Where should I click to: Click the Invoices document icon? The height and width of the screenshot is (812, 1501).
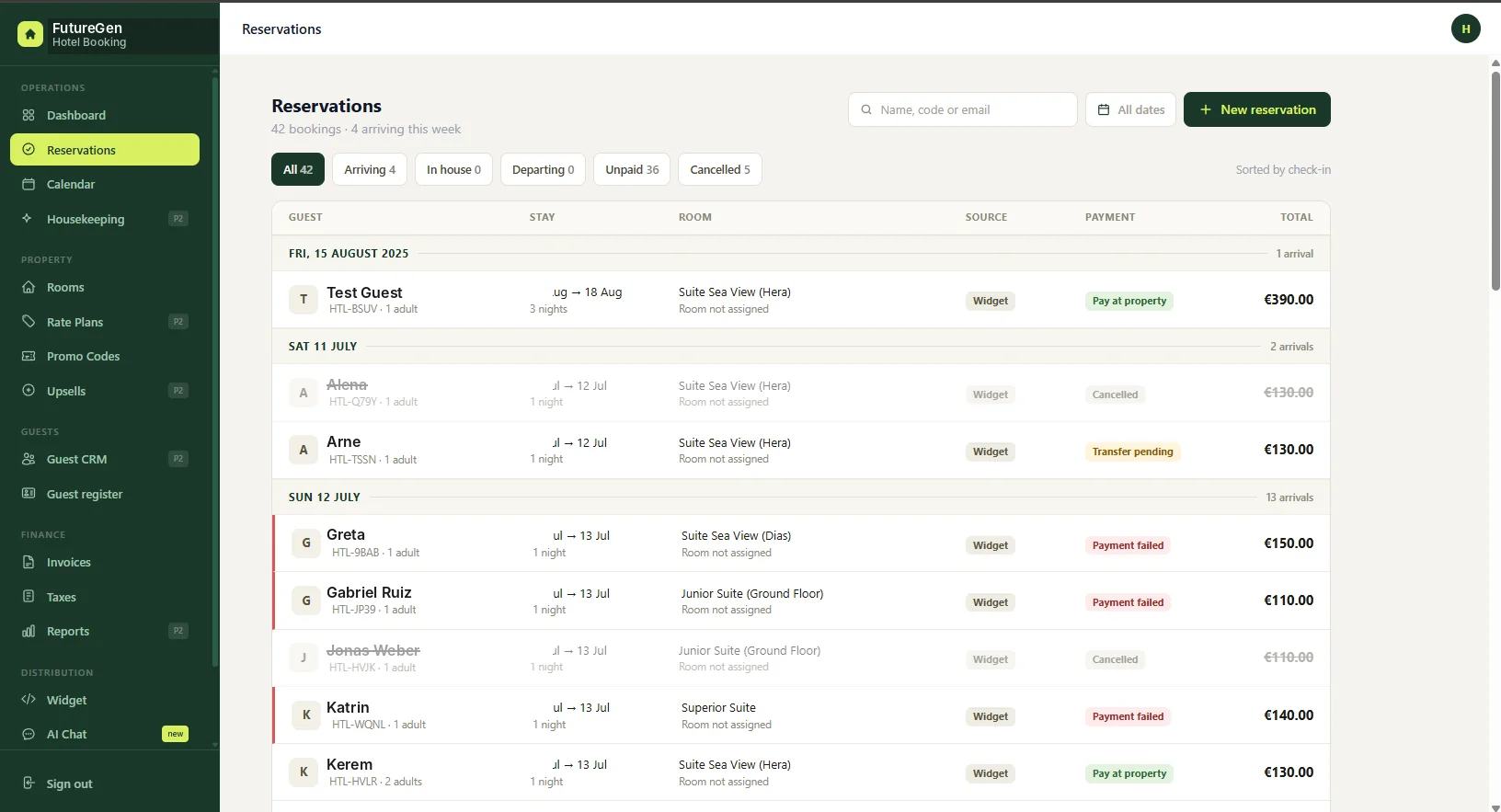[x=29, y=562]
